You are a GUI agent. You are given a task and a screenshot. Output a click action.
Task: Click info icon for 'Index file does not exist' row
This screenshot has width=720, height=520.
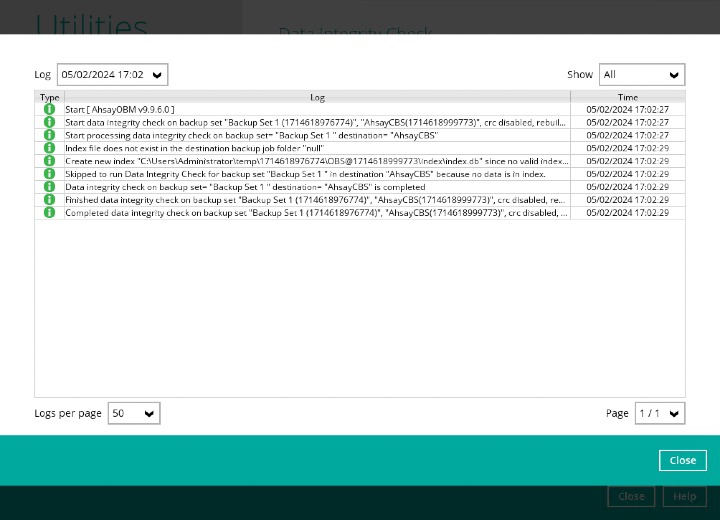[49, 148]
